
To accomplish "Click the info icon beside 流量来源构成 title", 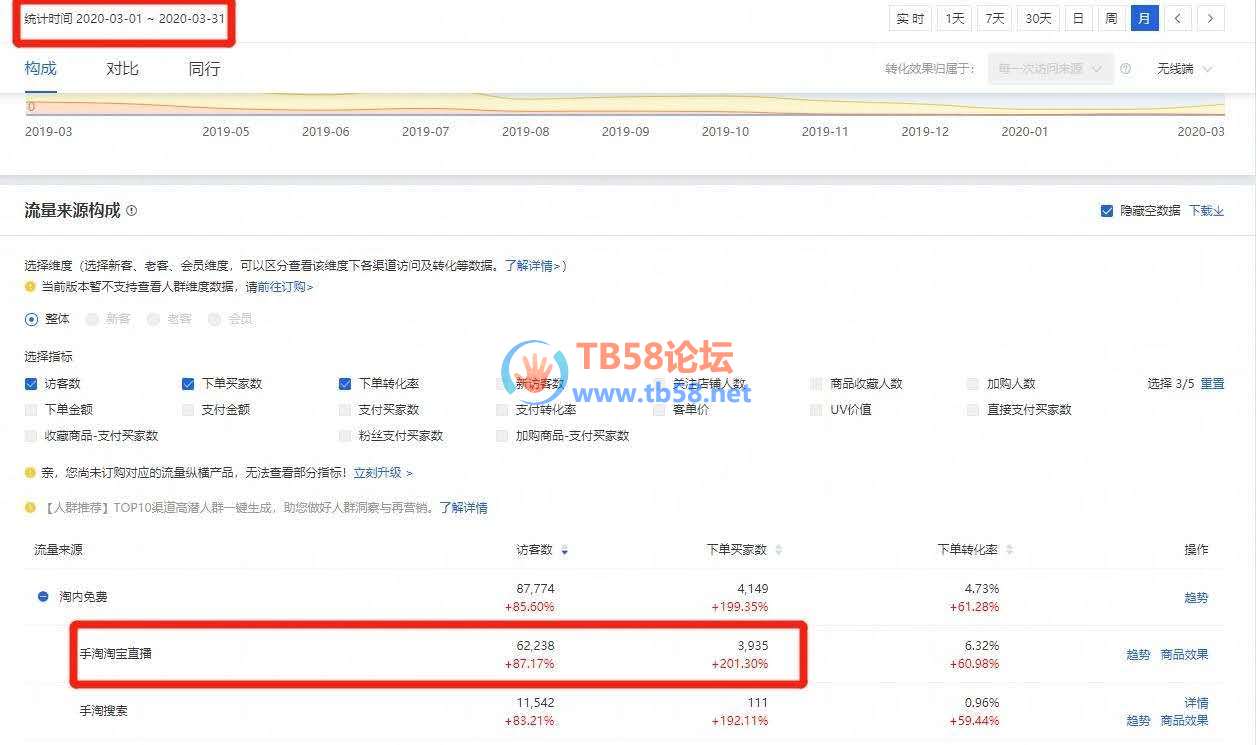I will pos(132,211).
